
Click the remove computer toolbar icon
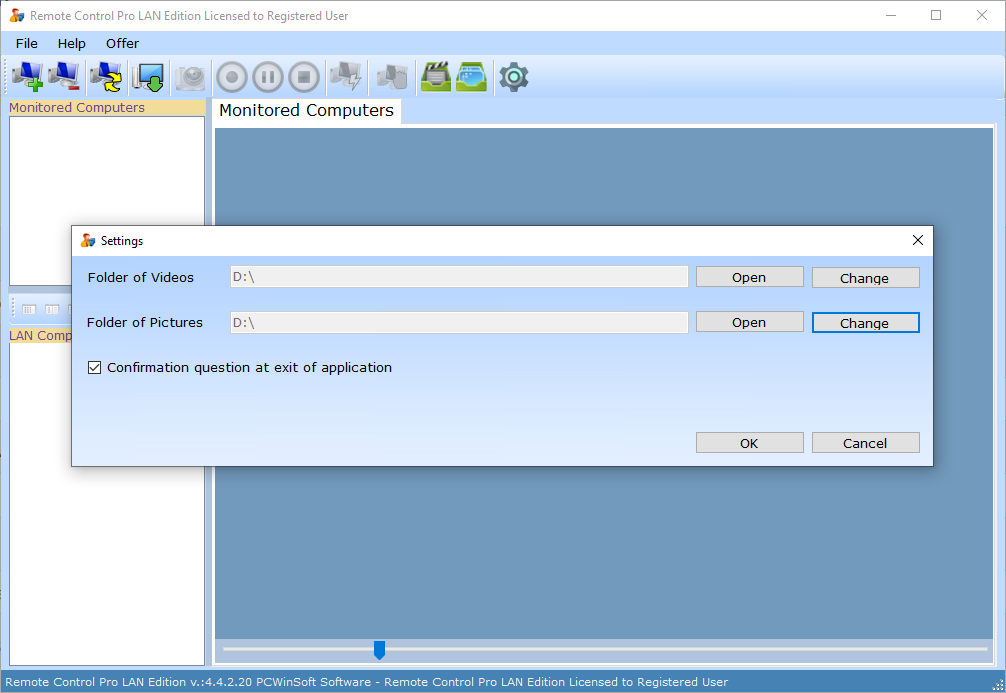(64, 77)
